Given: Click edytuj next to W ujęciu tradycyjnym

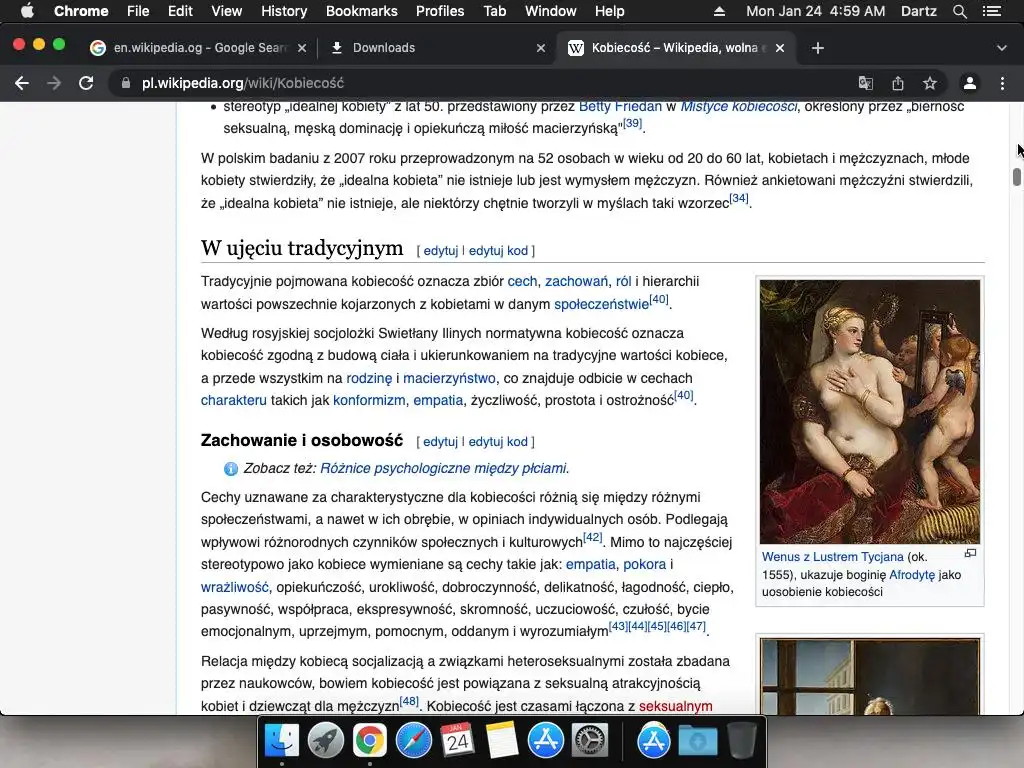Looking at the screenshot, I should pos(441,251).
